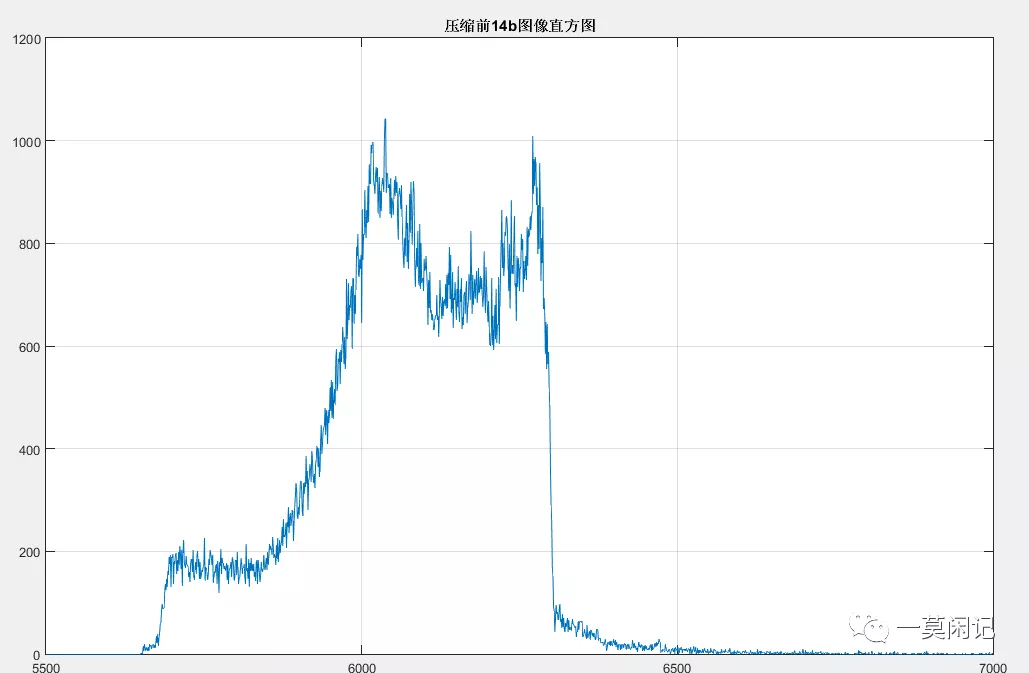Image resolution: width=1029 pixels, height=673 pixels.
Task: Click the y-axis label 1000
Action: click(x=27, y=142)
